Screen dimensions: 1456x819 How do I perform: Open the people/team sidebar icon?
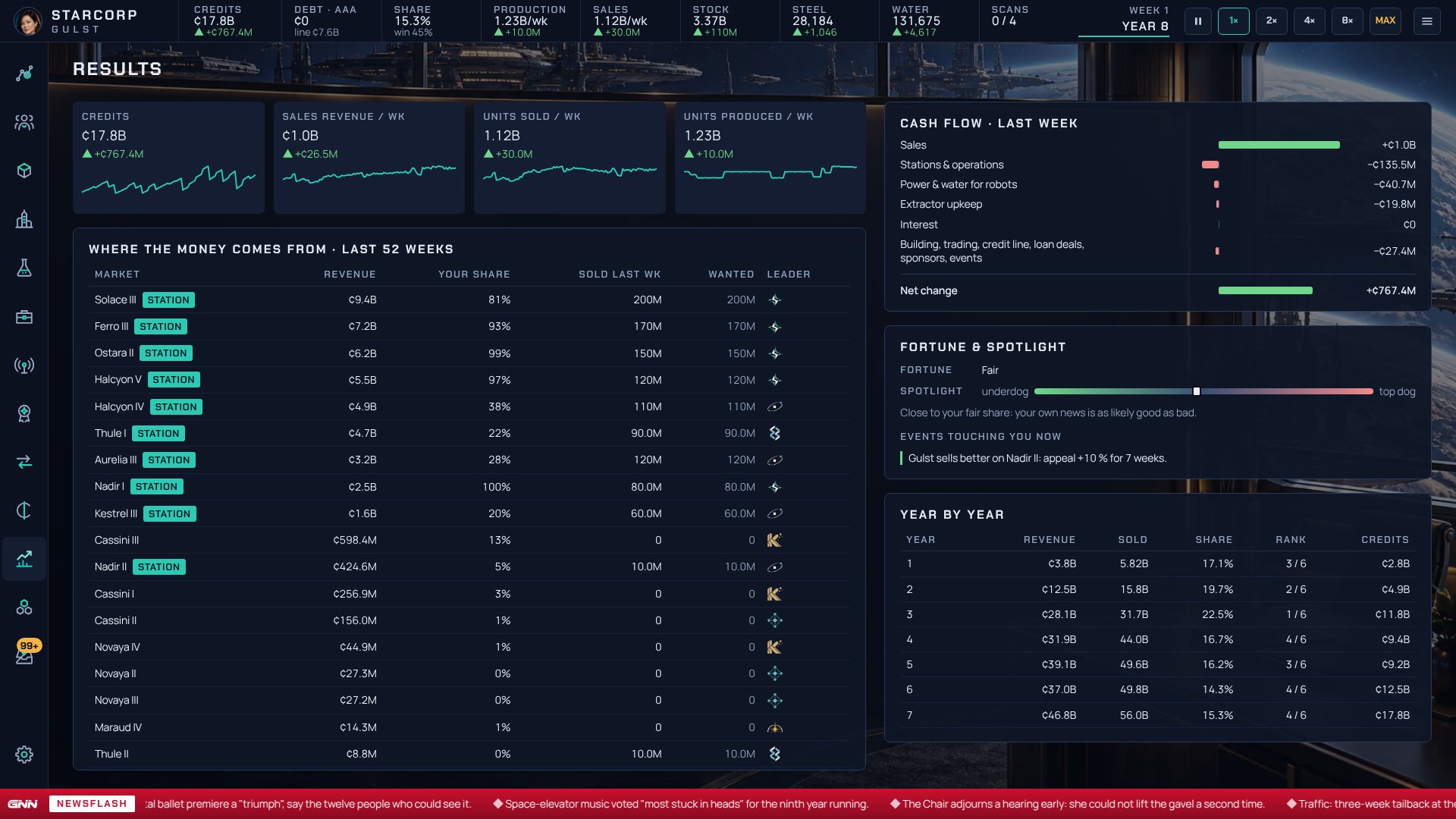pos(24,122)
